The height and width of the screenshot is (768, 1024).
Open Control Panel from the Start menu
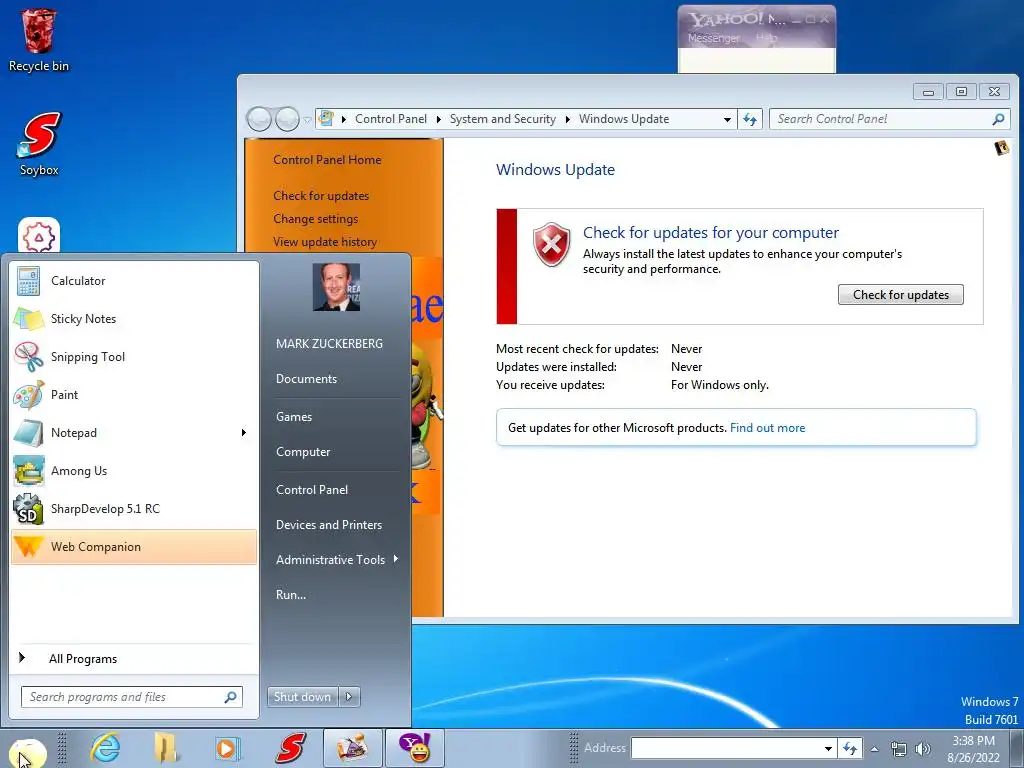coord(312,490)
